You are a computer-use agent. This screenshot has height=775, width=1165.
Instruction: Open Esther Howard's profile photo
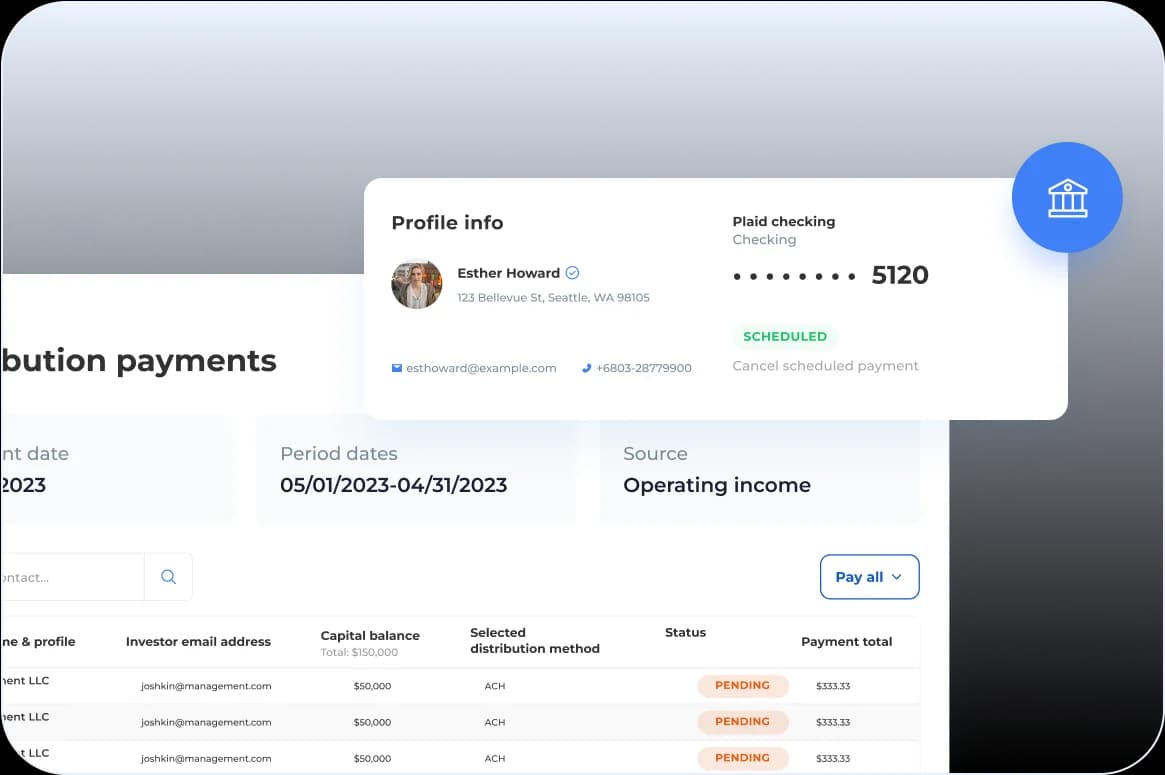tap(416, 284)
